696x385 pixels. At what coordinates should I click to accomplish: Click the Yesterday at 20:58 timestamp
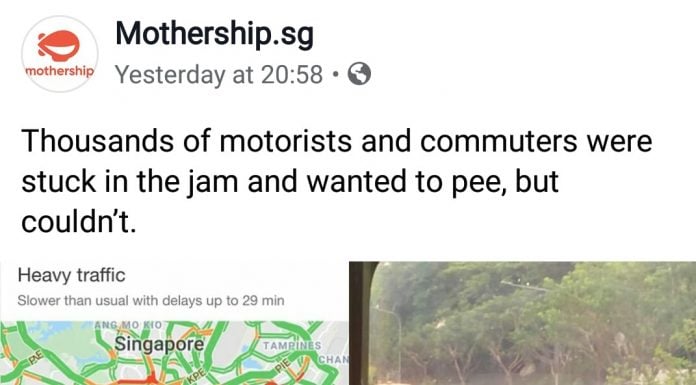point(219,74)
